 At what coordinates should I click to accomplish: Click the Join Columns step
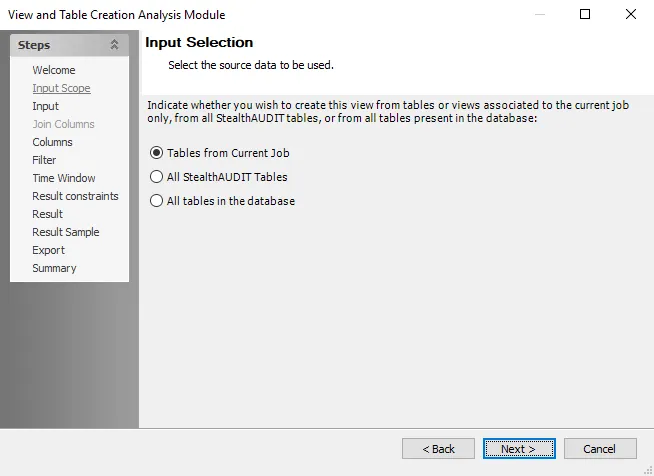[63, 124]
